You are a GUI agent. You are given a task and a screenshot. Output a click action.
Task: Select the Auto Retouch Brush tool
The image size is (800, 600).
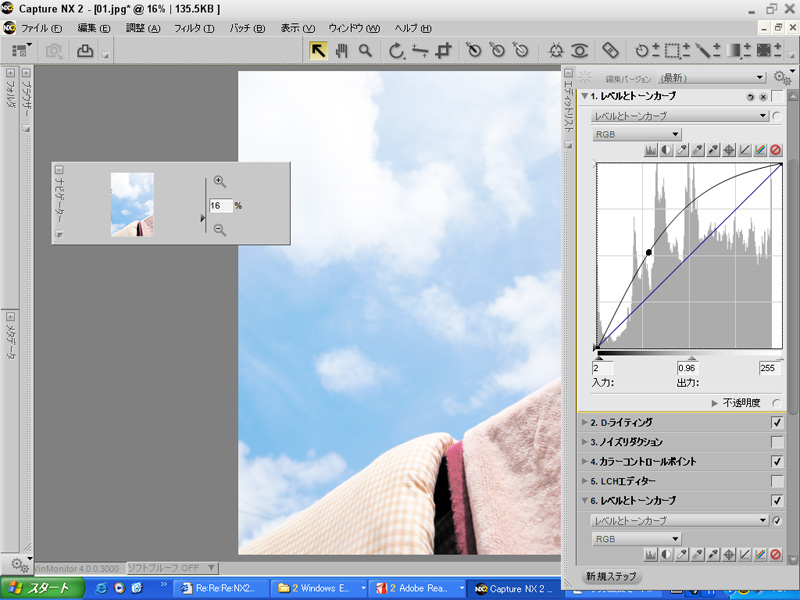tap(610, 50)
